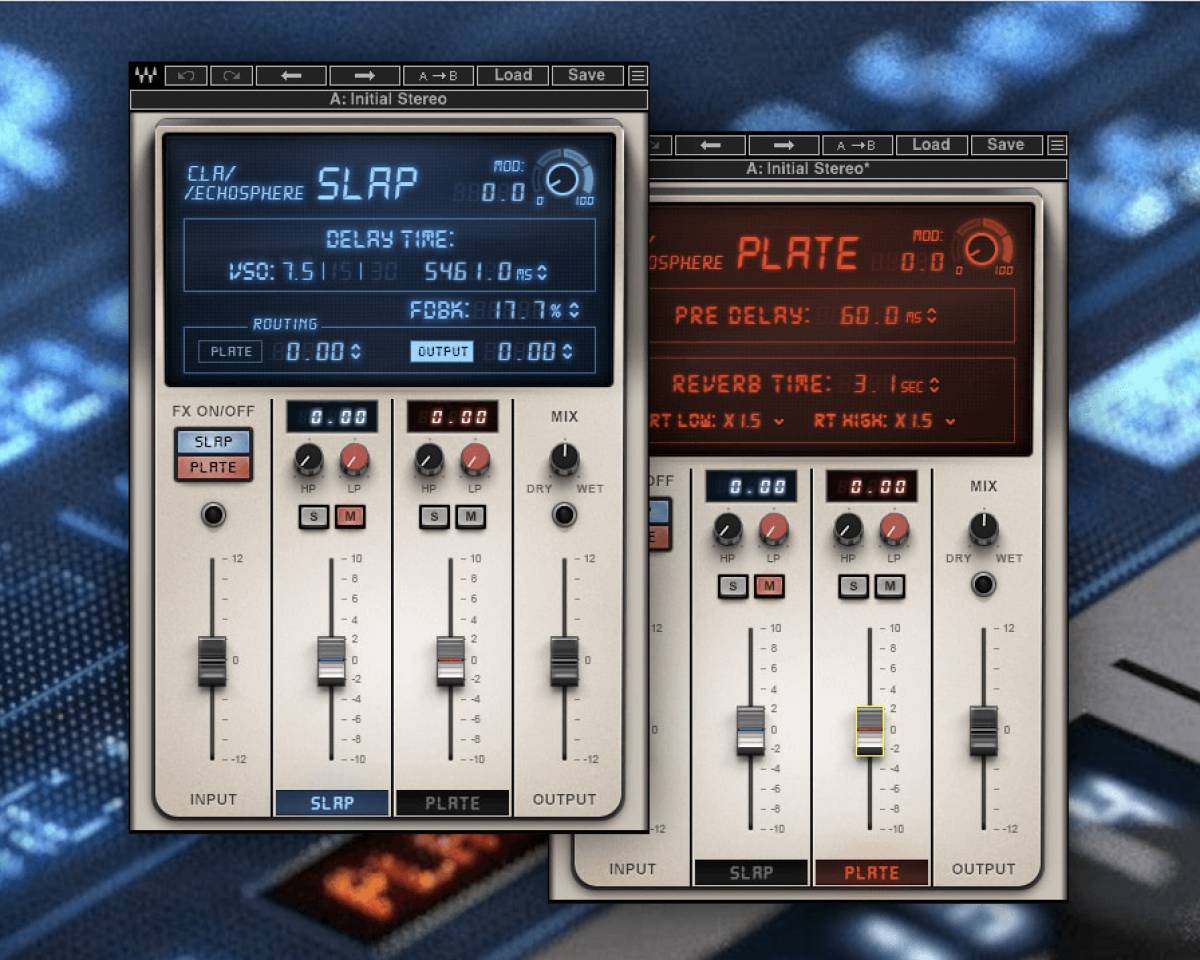Disable the PLATE effect toggle
The height and width of the screenshot is (960, 1200).
[213, 465]
